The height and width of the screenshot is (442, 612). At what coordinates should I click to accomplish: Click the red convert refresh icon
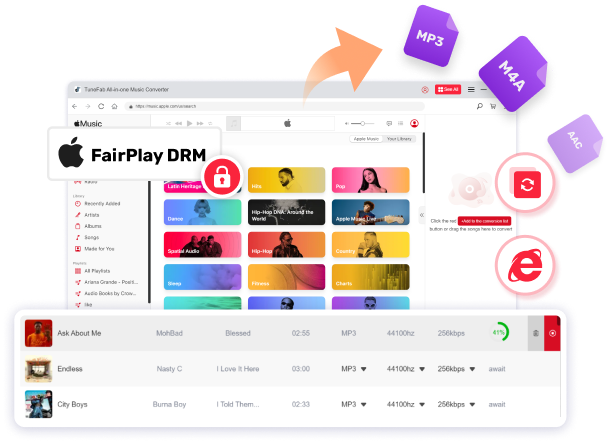pos(527,184)
